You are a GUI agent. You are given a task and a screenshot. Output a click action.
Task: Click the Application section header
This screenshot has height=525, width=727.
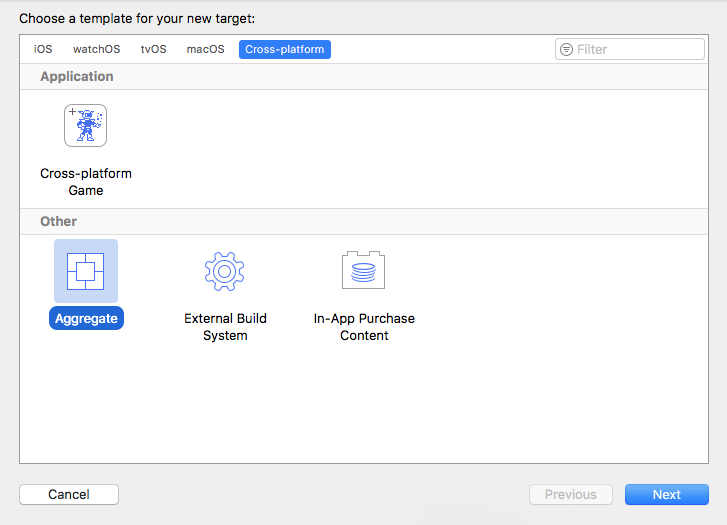point(77,76)
